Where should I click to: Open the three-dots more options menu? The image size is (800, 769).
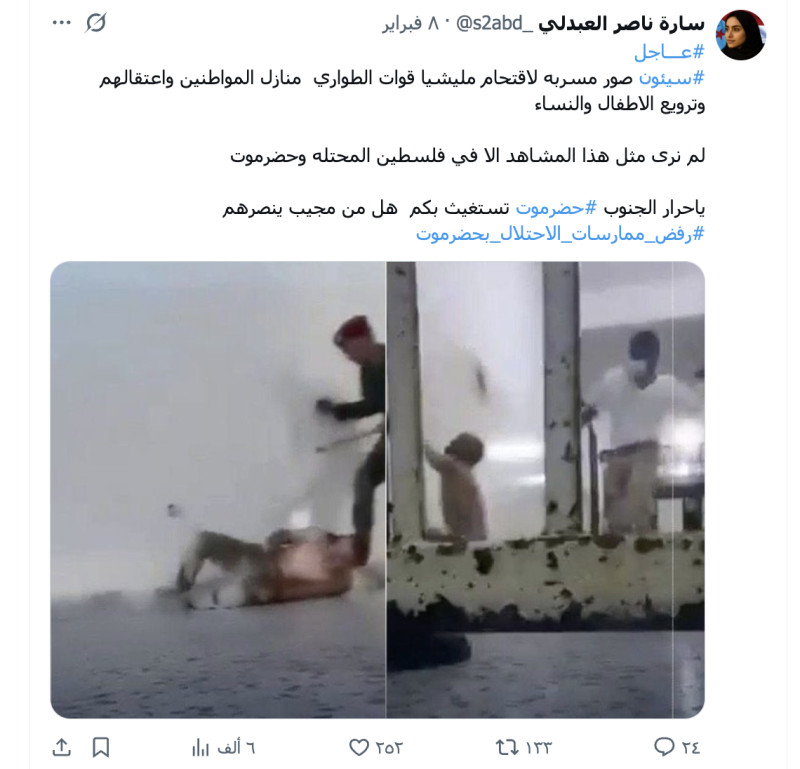click(x=62, y=23)
